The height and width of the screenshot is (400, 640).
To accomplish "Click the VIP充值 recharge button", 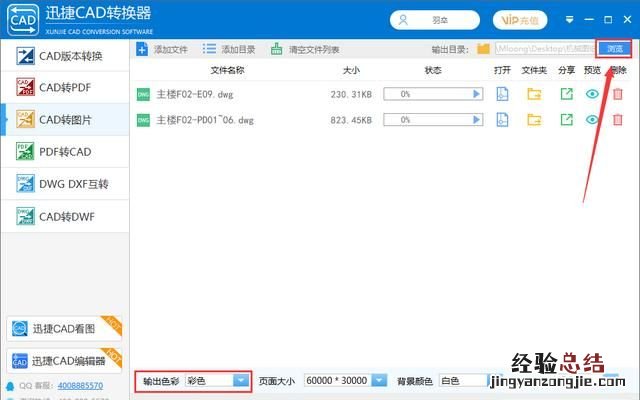I will (x=520, y=20).
